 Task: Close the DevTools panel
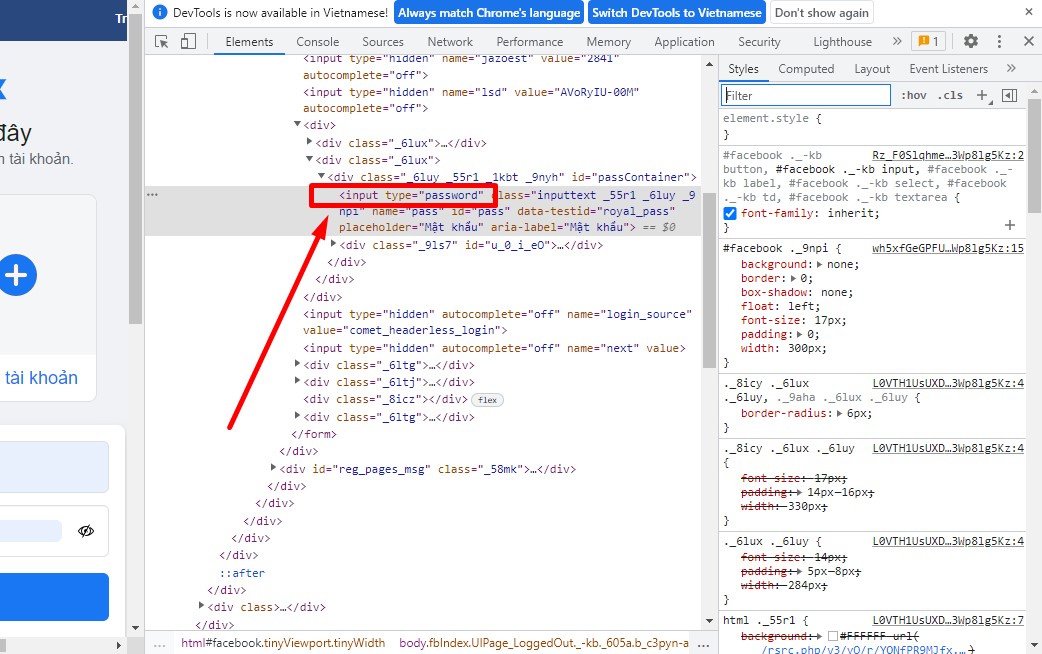[1029, 41]
